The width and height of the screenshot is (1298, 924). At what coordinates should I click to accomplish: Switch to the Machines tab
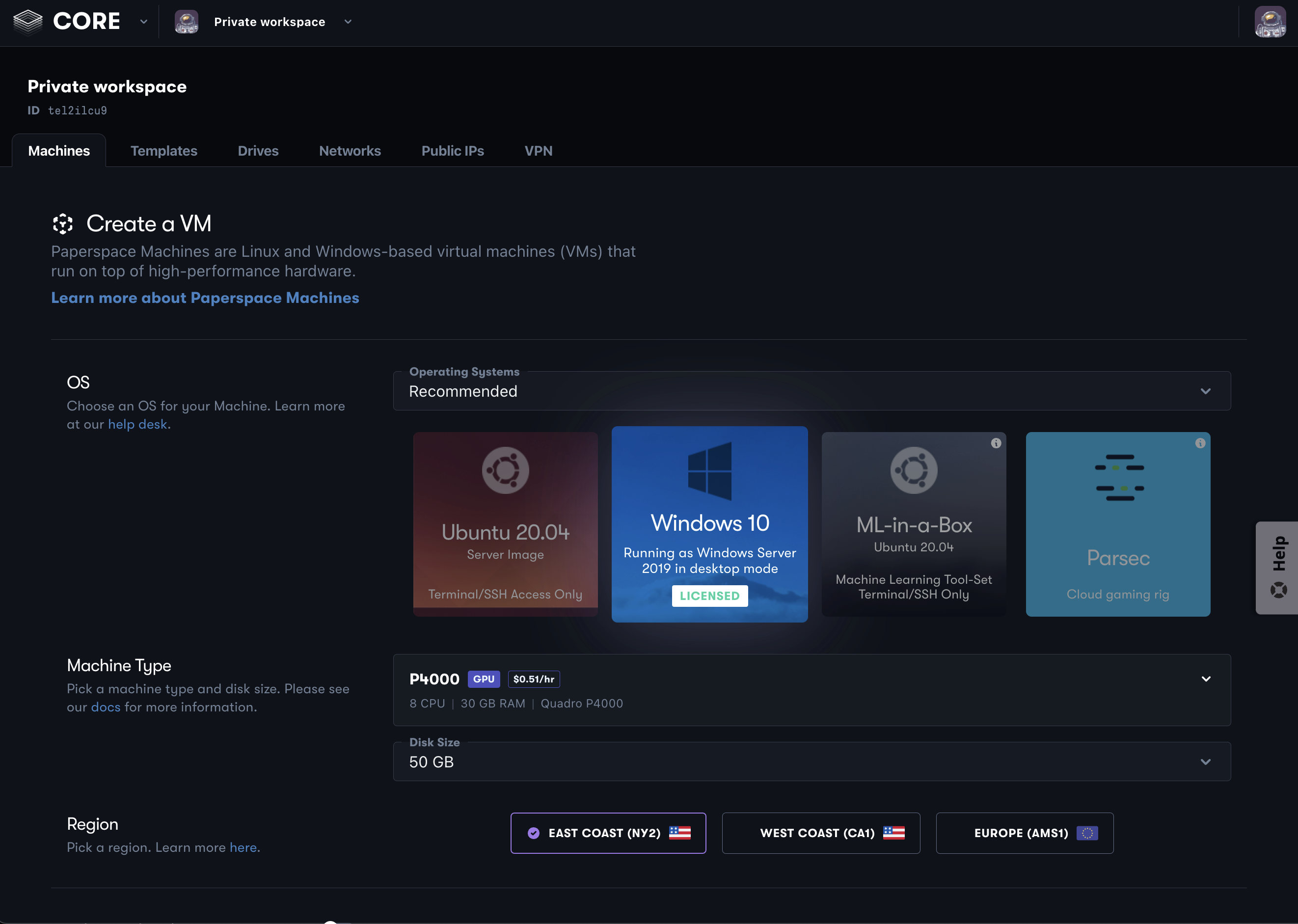pyautogui.click(x=59, y=151)
